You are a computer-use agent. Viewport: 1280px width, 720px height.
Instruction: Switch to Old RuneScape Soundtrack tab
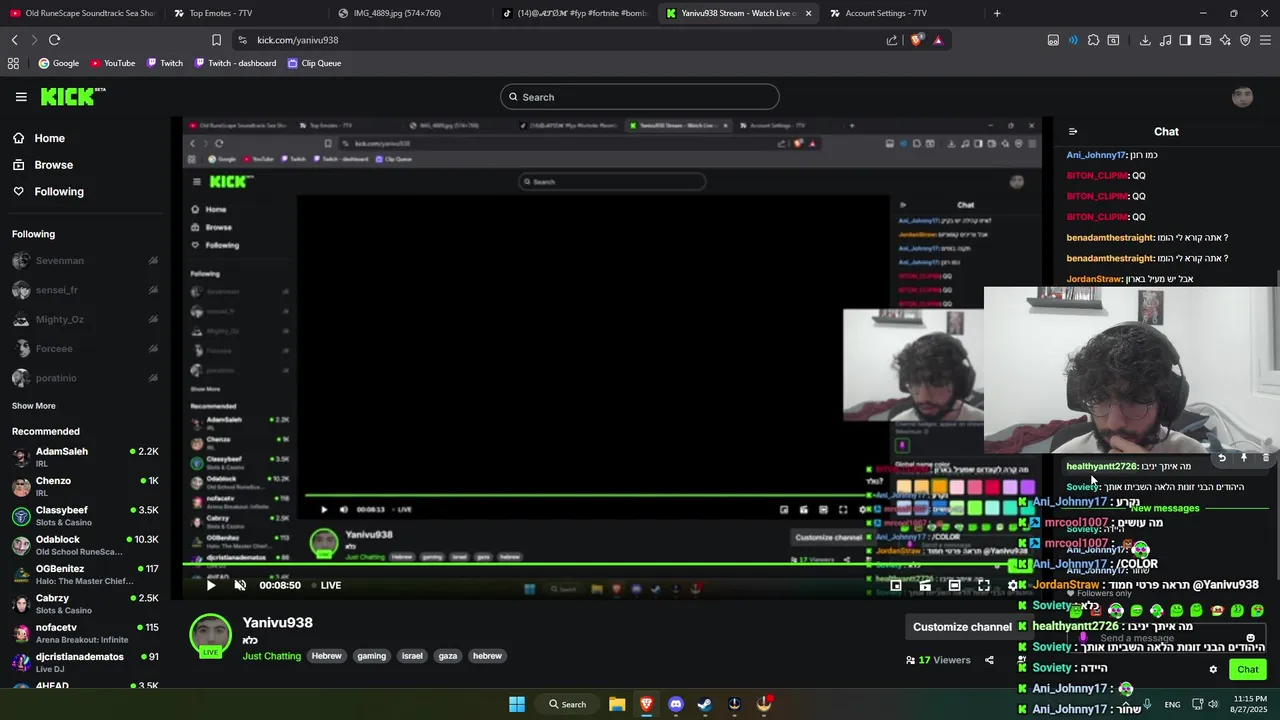(82, 13)
